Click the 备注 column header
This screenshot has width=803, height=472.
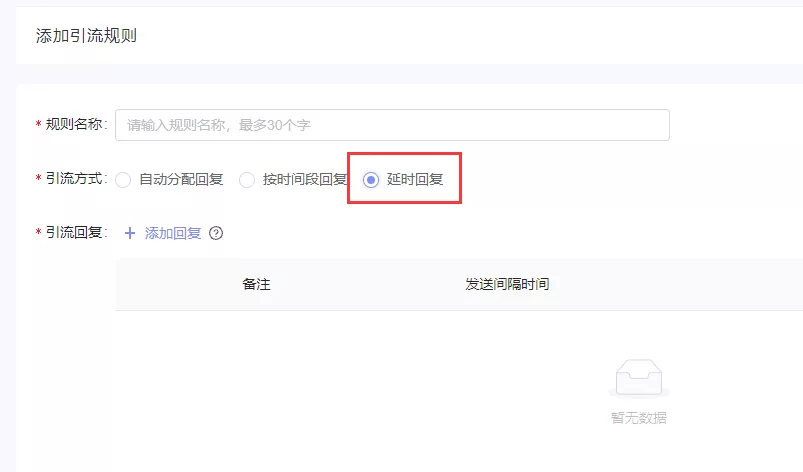click(256, 284)
